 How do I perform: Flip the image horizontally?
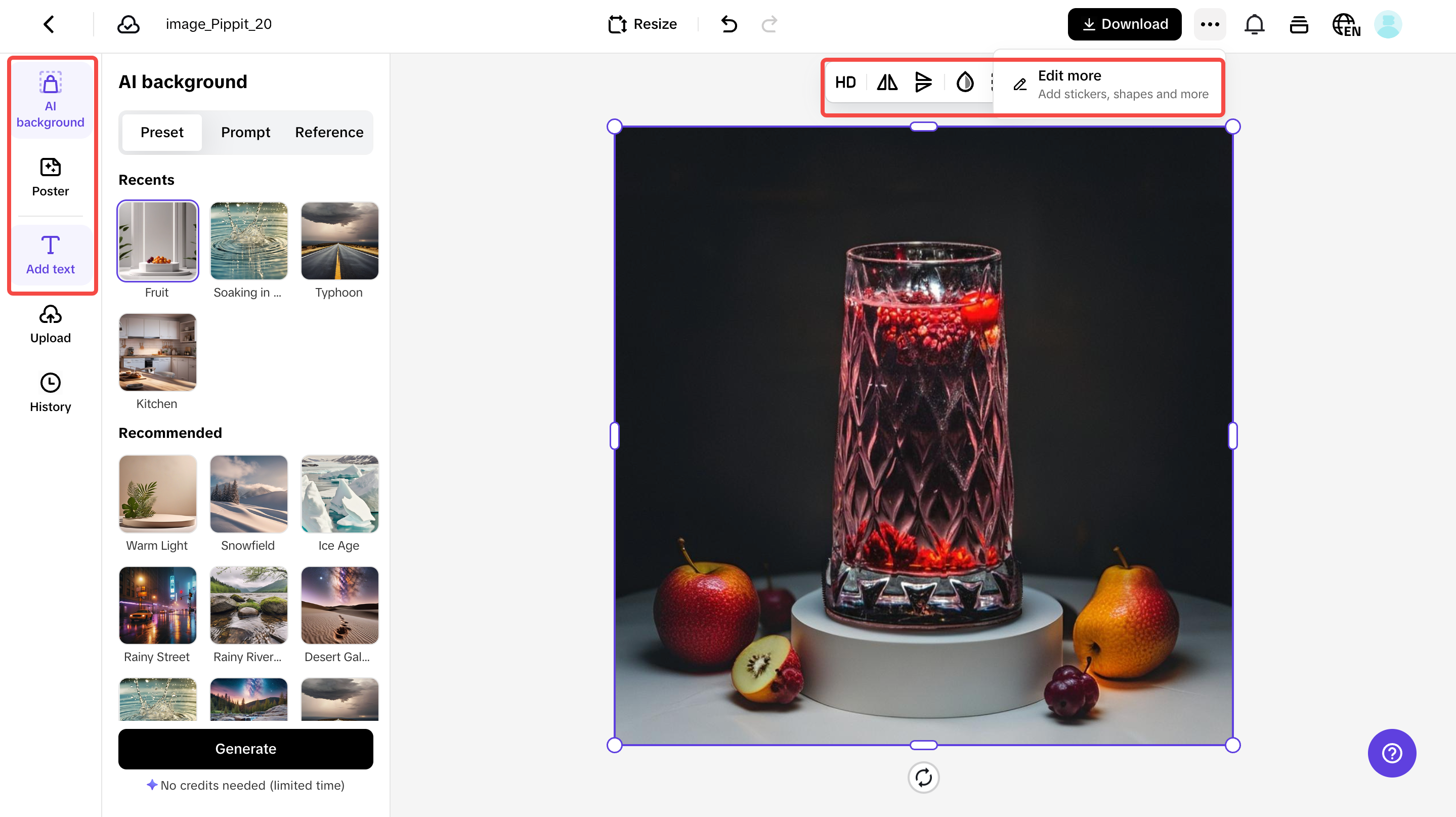(x=887, y=82)
